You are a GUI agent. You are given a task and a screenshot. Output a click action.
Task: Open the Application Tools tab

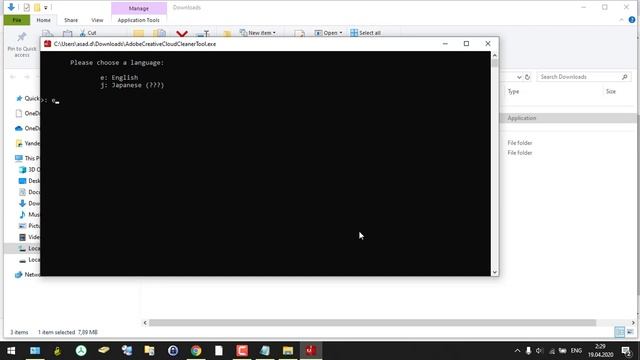coord(138,20)
